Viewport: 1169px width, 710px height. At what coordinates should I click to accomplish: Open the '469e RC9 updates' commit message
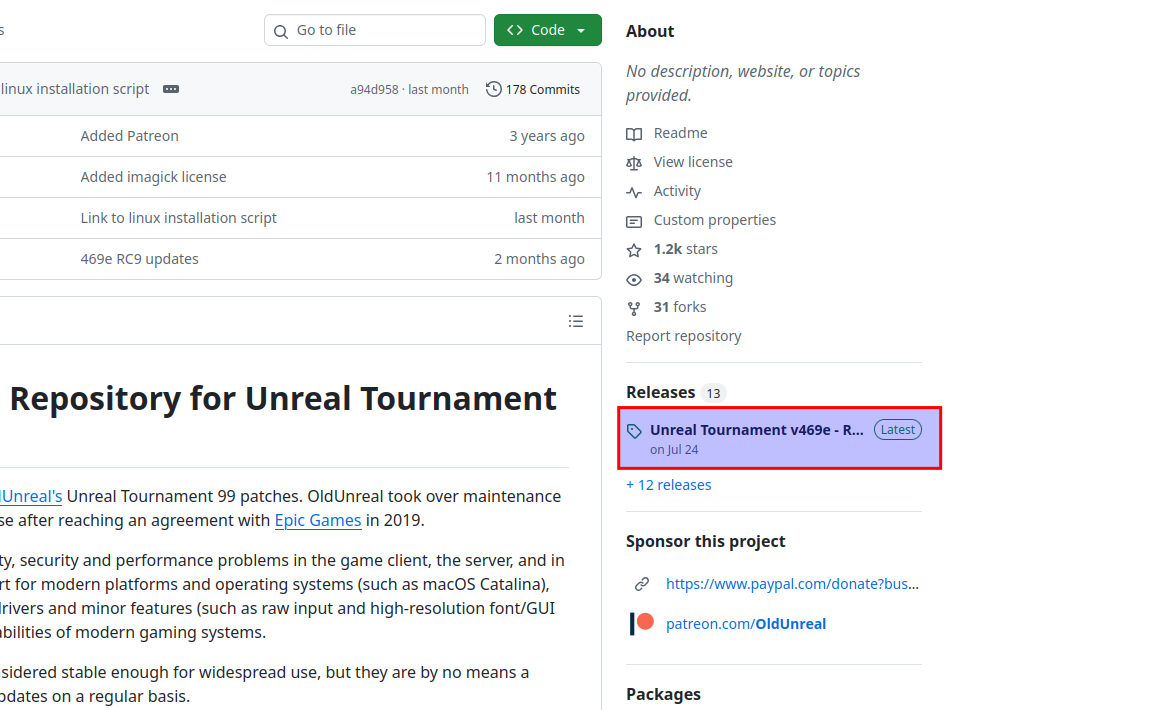pyautogui.click(x=139, y=259)
